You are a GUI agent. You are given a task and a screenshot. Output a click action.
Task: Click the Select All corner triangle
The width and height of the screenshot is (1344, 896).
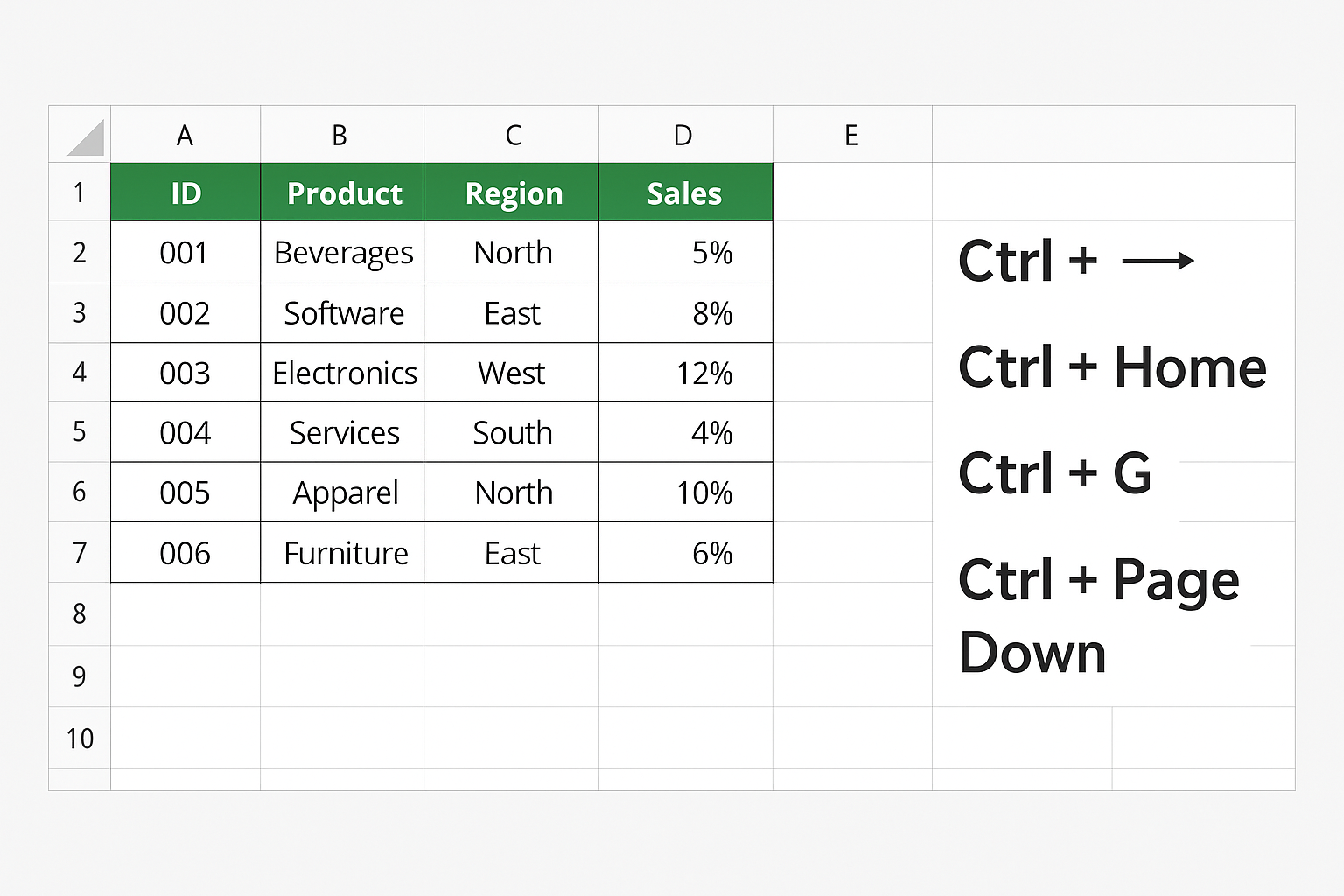[86, 137]
